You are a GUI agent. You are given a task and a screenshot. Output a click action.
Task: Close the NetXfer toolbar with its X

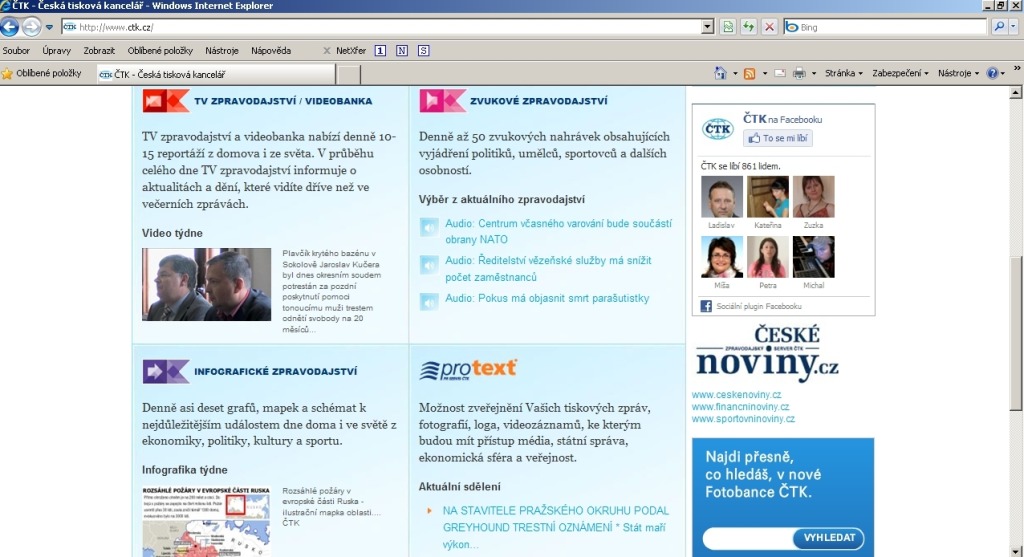tap(327, 50)
